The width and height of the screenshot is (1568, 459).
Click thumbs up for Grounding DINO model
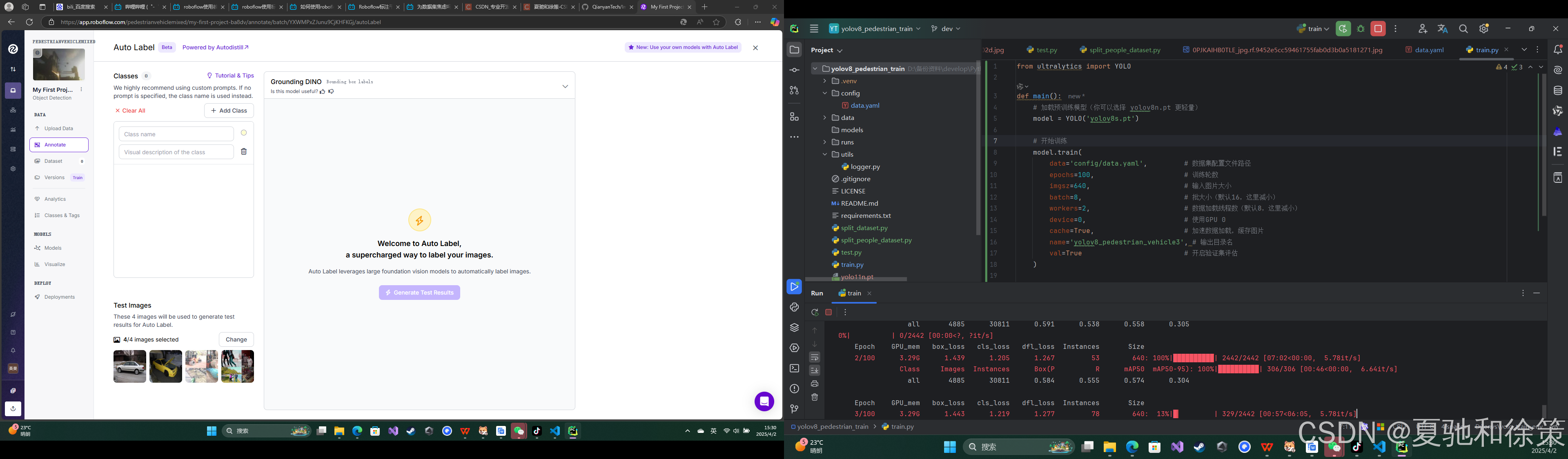323,92
